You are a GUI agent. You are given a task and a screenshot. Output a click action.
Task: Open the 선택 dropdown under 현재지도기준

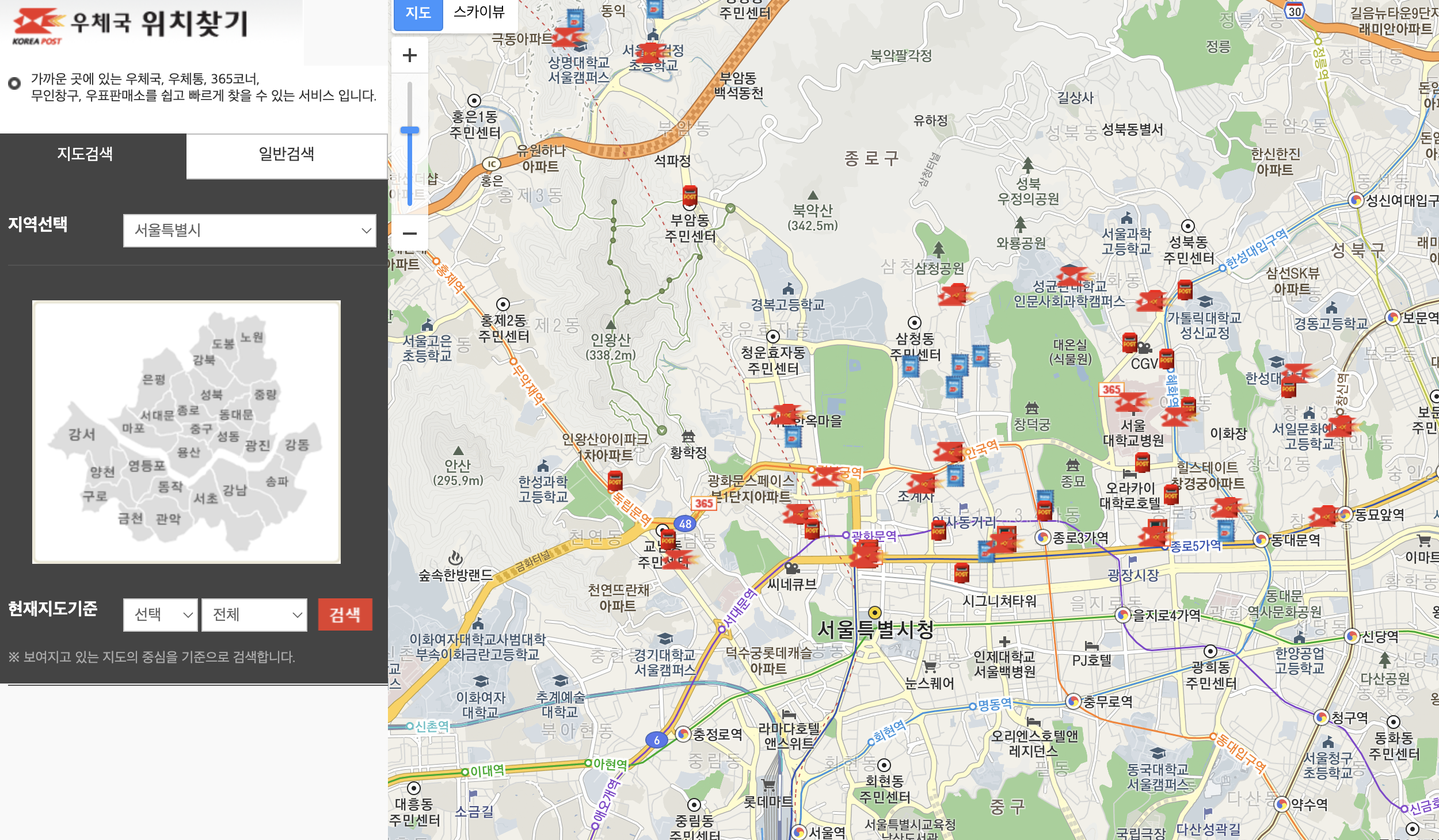tap(160, 614)
